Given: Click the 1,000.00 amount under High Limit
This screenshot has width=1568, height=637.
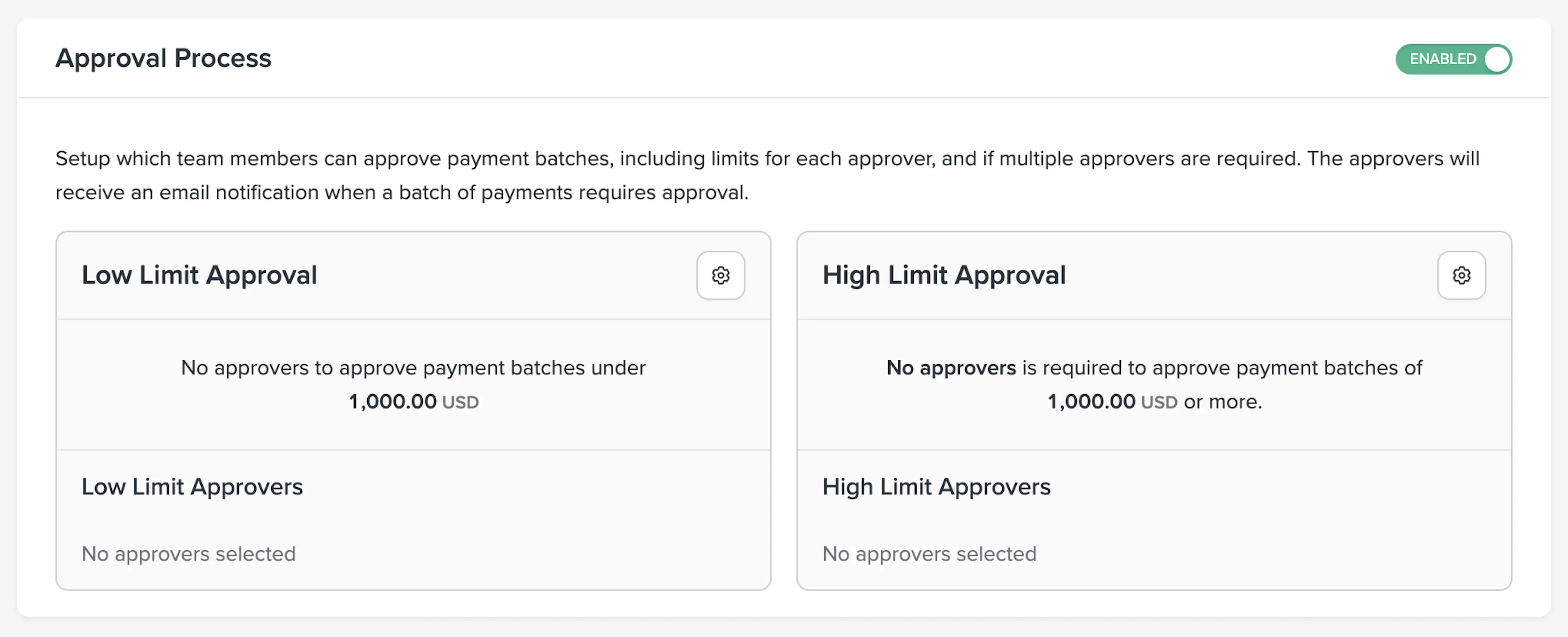Looking at the screenshot, I should 1091,402.
